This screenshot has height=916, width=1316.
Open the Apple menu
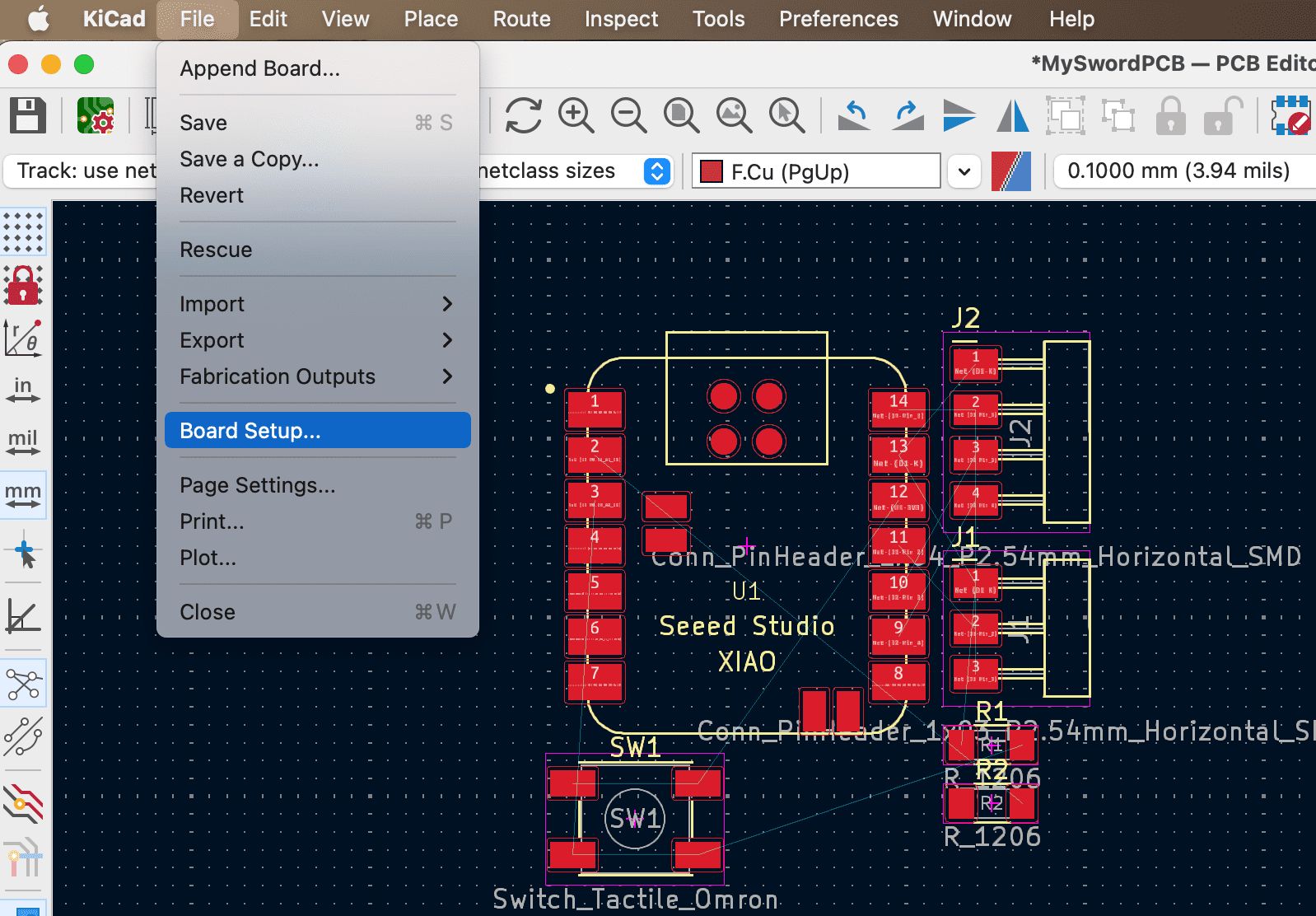point(39,19)
